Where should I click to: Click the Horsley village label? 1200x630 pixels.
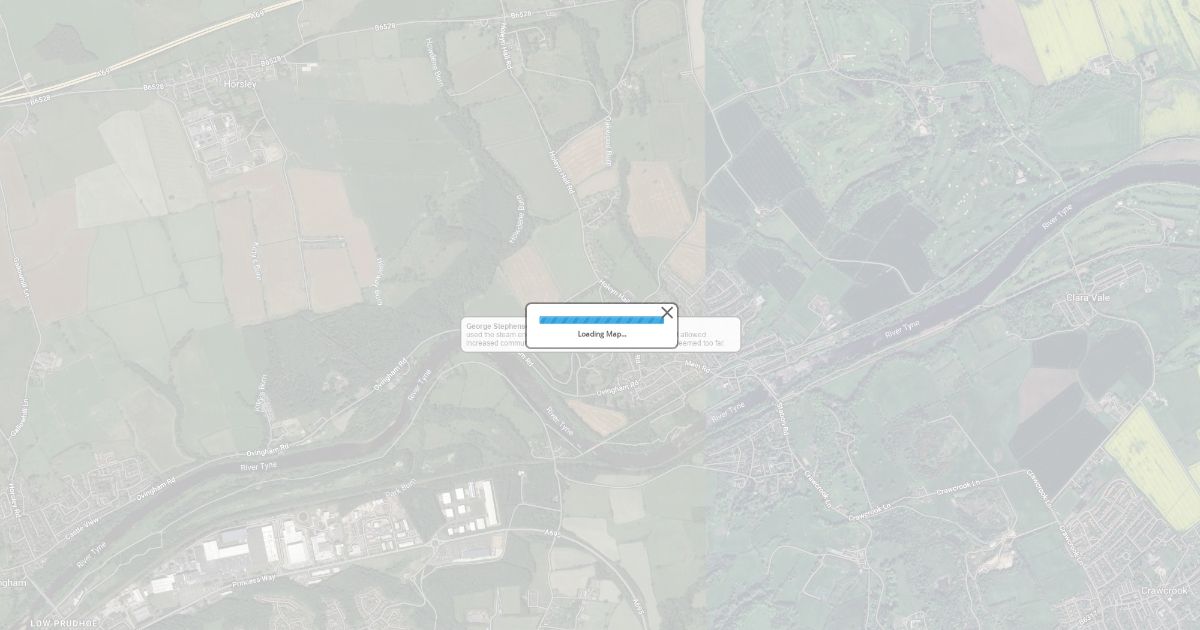tap(241, 85)
